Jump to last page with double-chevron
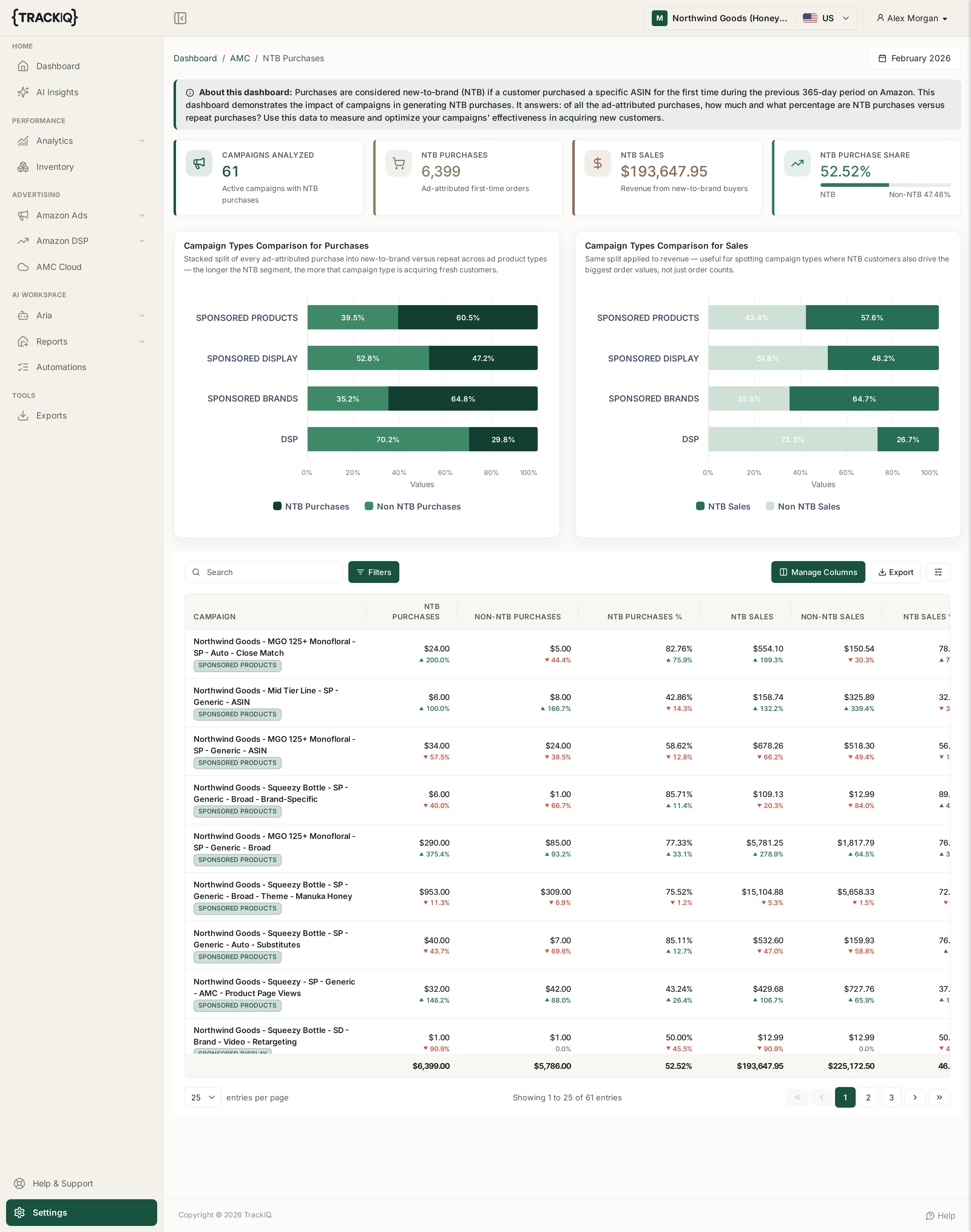Screen dimensions: 971x1232 (939, 1097)
